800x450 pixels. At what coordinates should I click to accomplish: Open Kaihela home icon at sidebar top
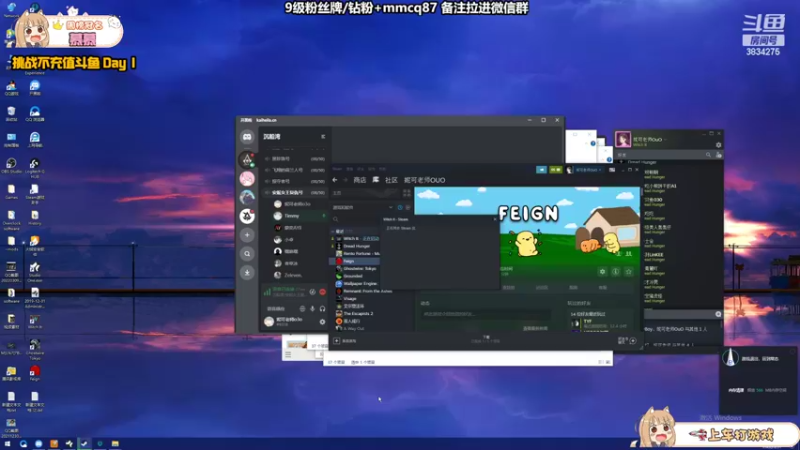coord(247,137)
